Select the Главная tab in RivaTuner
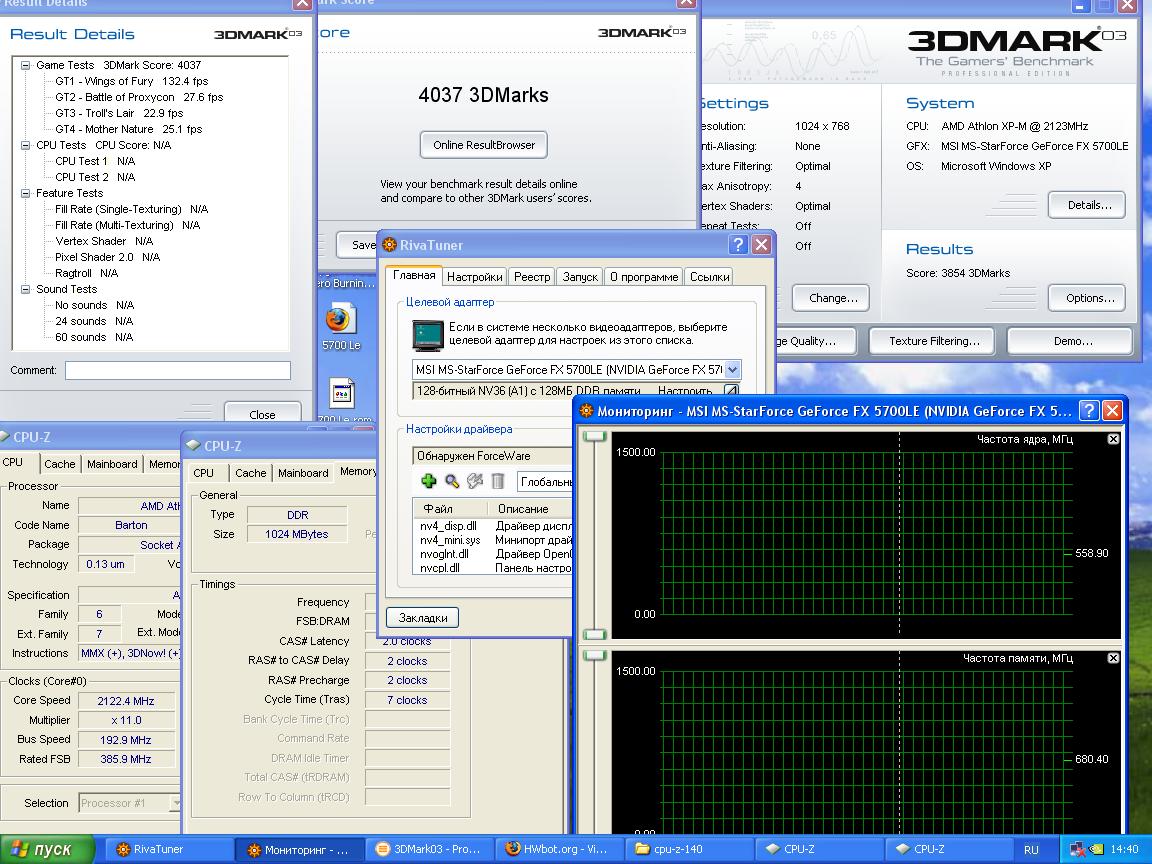 point(414,276)
